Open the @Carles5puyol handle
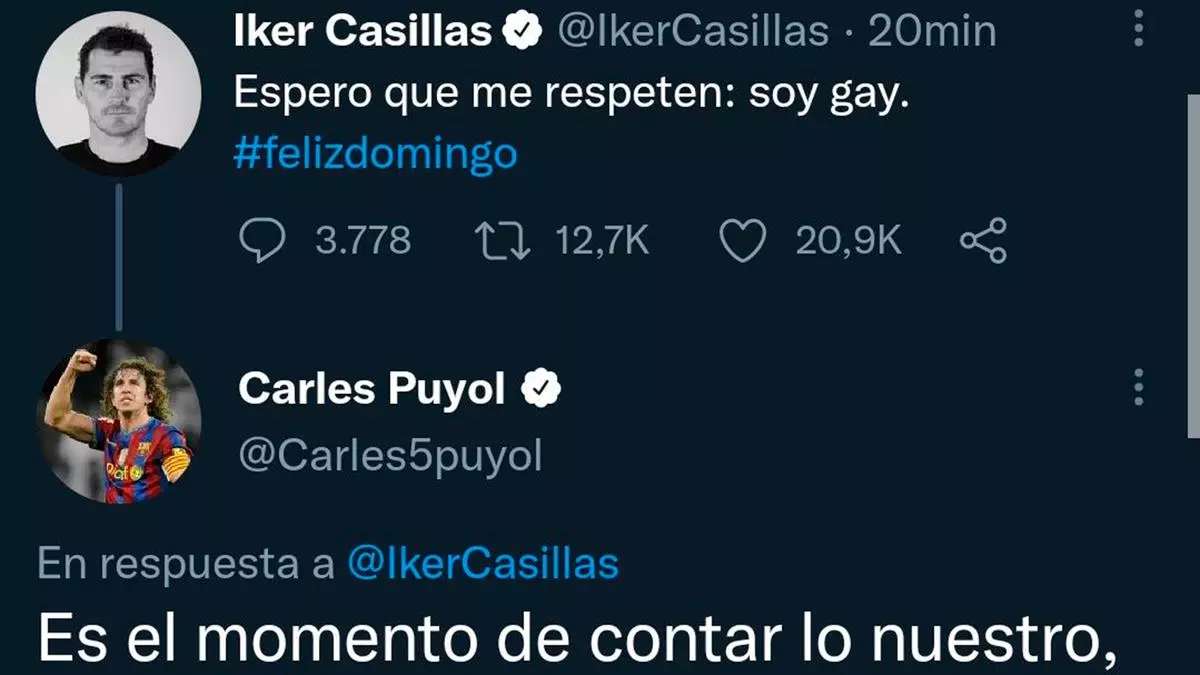The image size is (1200, 675). click(390, 455)
